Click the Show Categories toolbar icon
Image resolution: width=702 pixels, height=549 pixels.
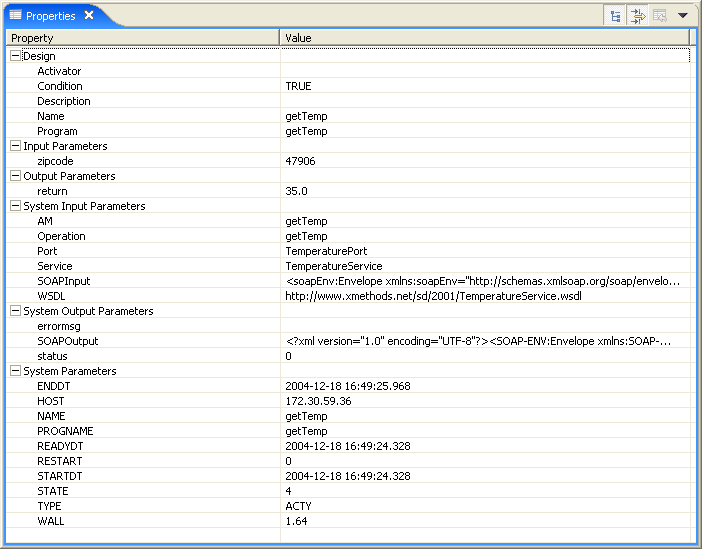pyautogui.click(x=615, y=16)
